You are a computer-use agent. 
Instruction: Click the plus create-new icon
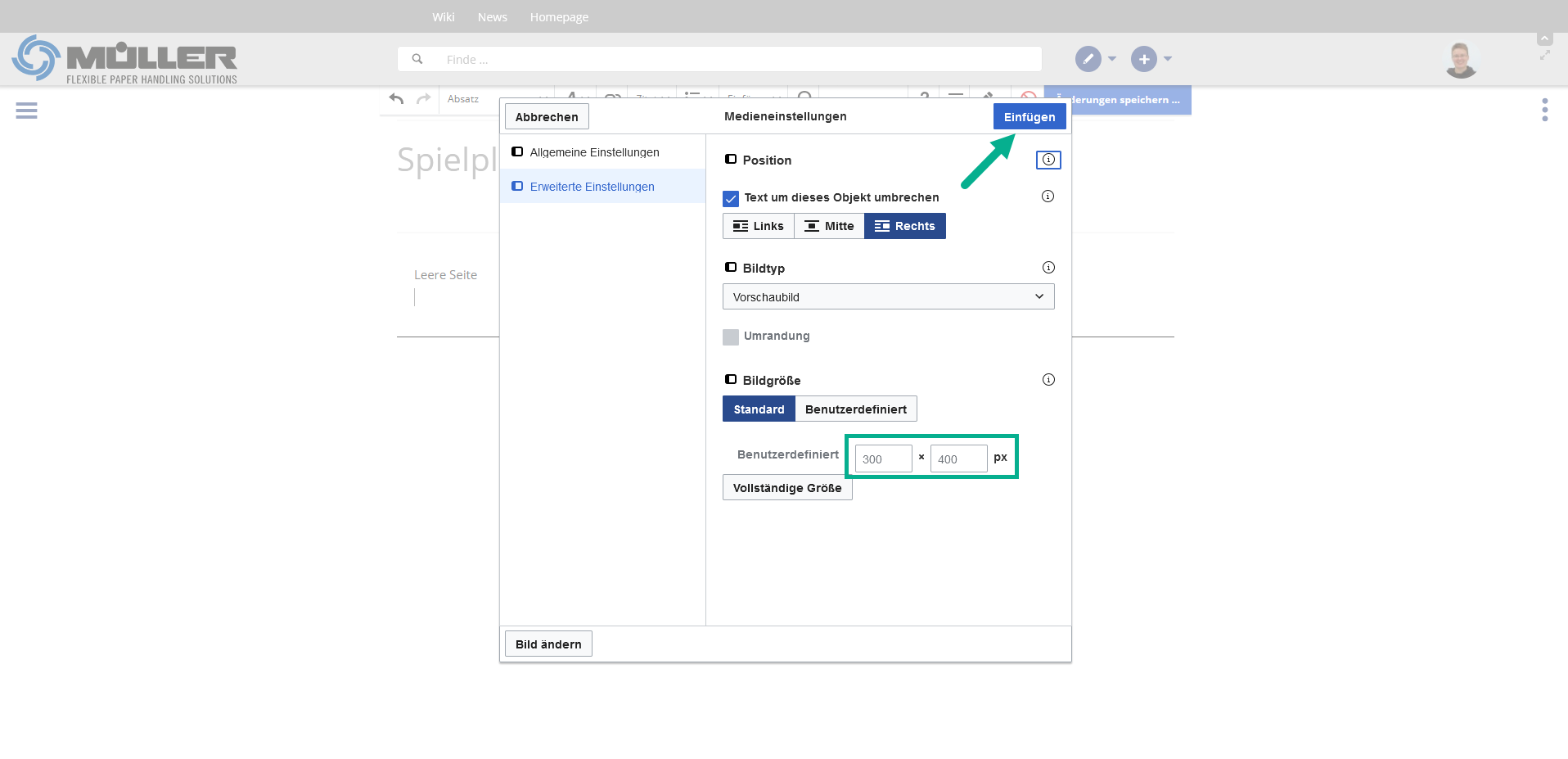(1143, 59)
